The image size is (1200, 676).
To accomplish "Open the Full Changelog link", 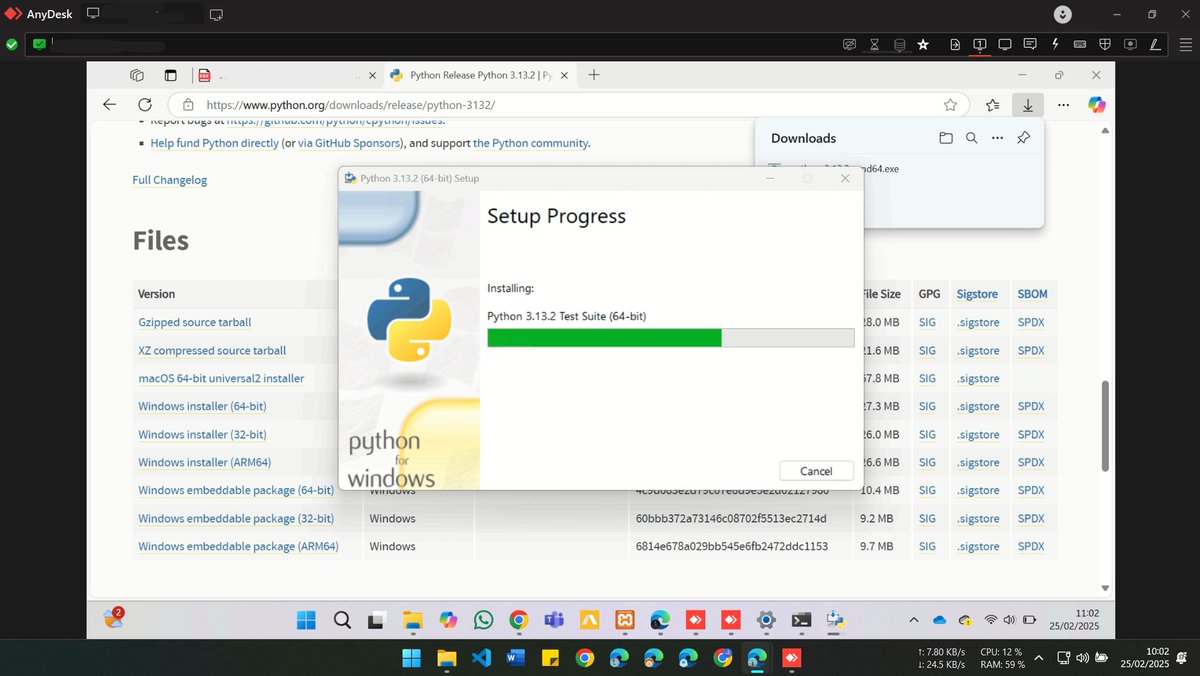I will pyautogui.click(x=169, y=180).
